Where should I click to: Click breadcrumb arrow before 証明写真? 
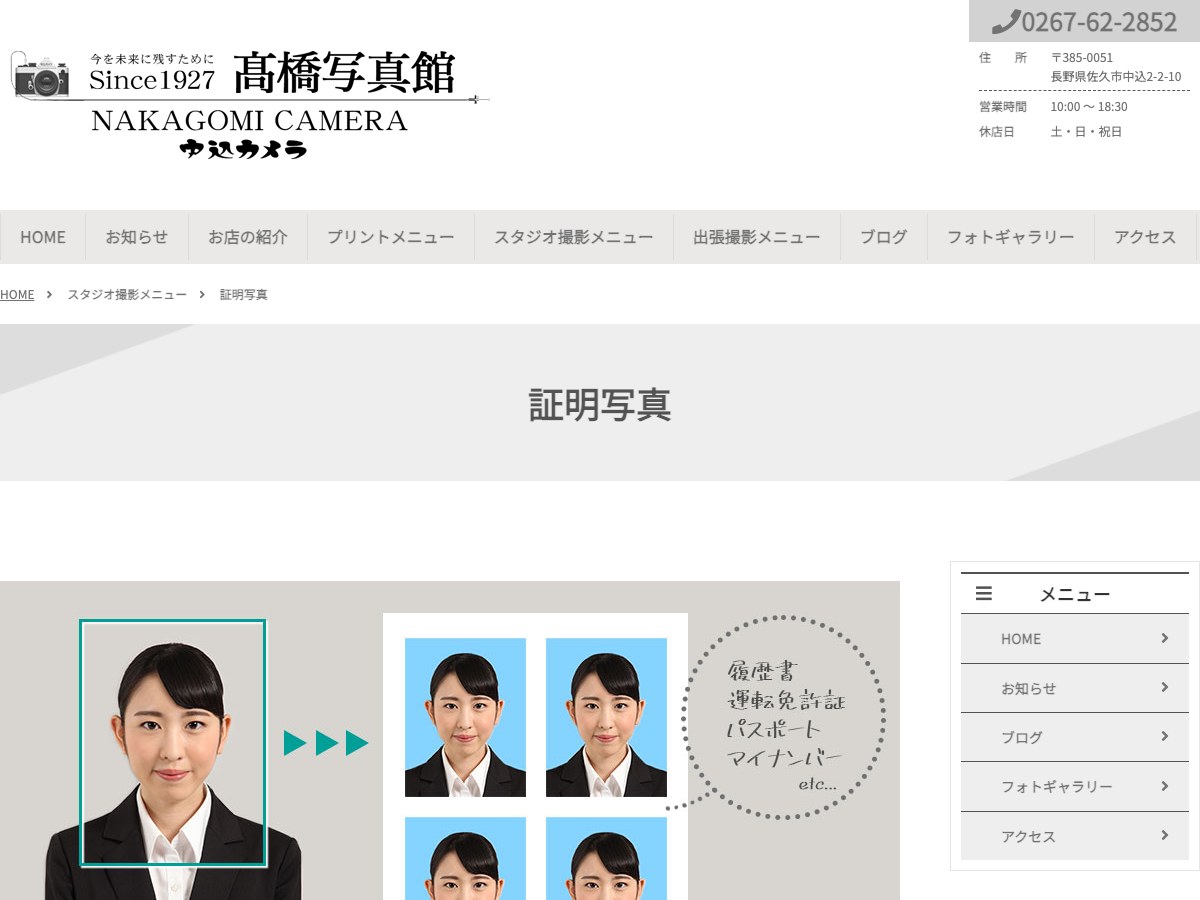(202, 294)
